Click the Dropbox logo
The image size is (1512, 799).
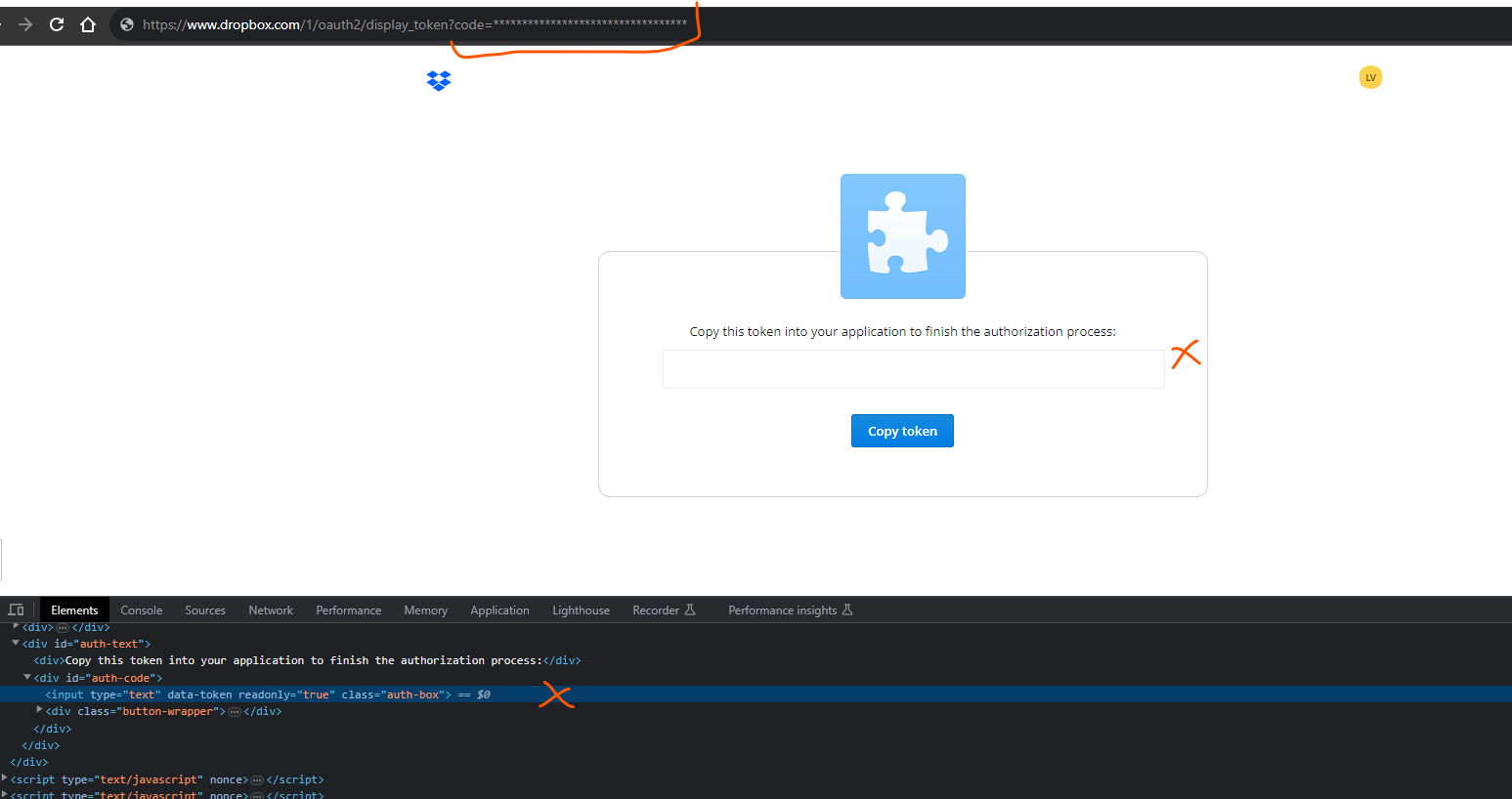pyautogui.click(x=439, y=80)
